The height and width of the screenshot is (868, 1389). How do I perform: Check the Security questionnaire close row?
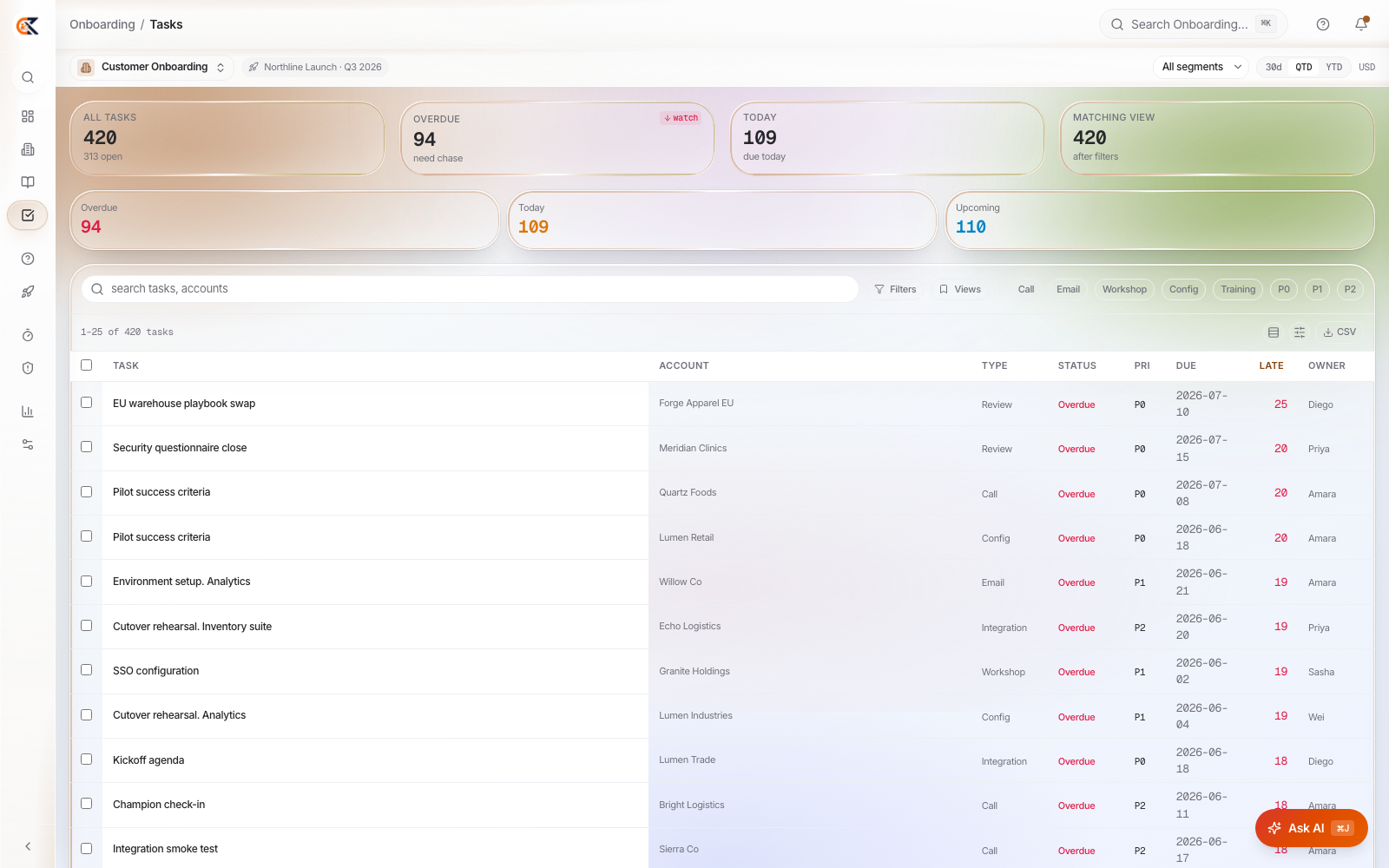87,447
